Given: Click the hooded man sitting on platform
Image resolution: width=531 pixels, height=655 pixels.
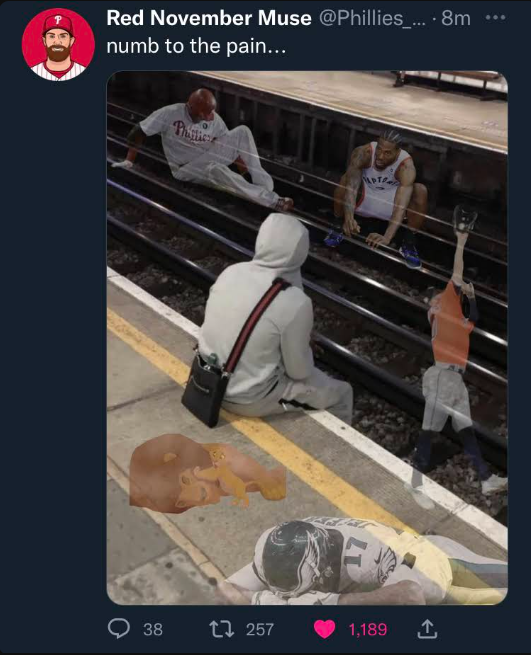Looking at the screenshot, I should coord(267,322).
